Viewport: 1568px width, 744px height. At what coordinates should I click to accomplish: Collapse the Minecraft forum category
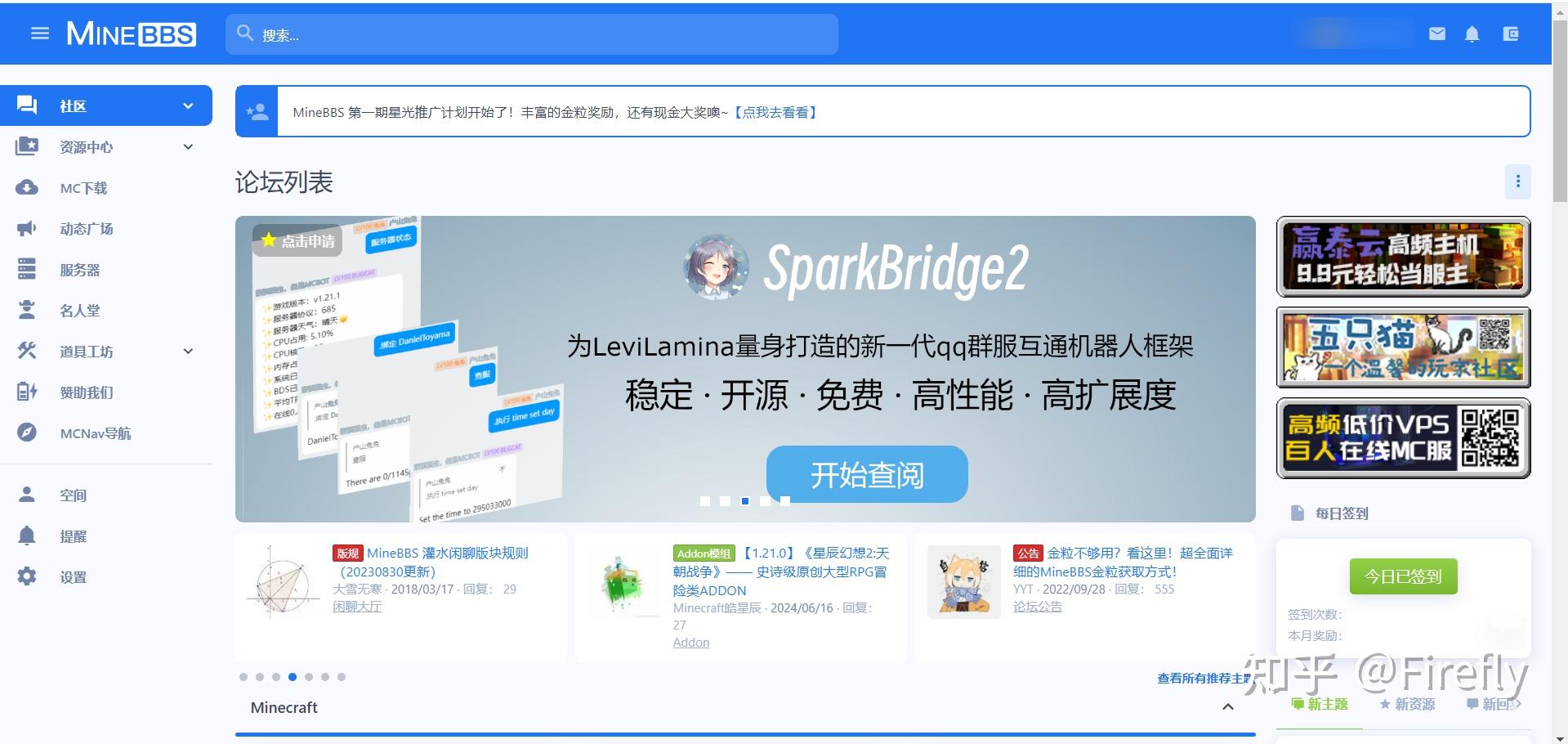pos(1228,707)
